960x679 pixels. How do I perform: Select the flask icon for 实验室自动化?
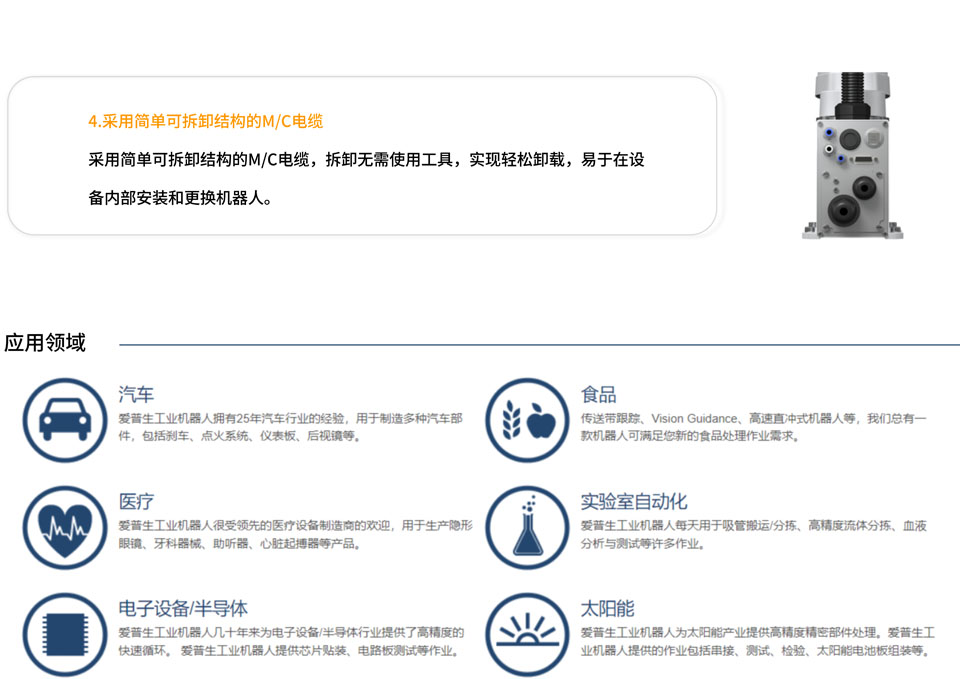(x=527, y=527)
